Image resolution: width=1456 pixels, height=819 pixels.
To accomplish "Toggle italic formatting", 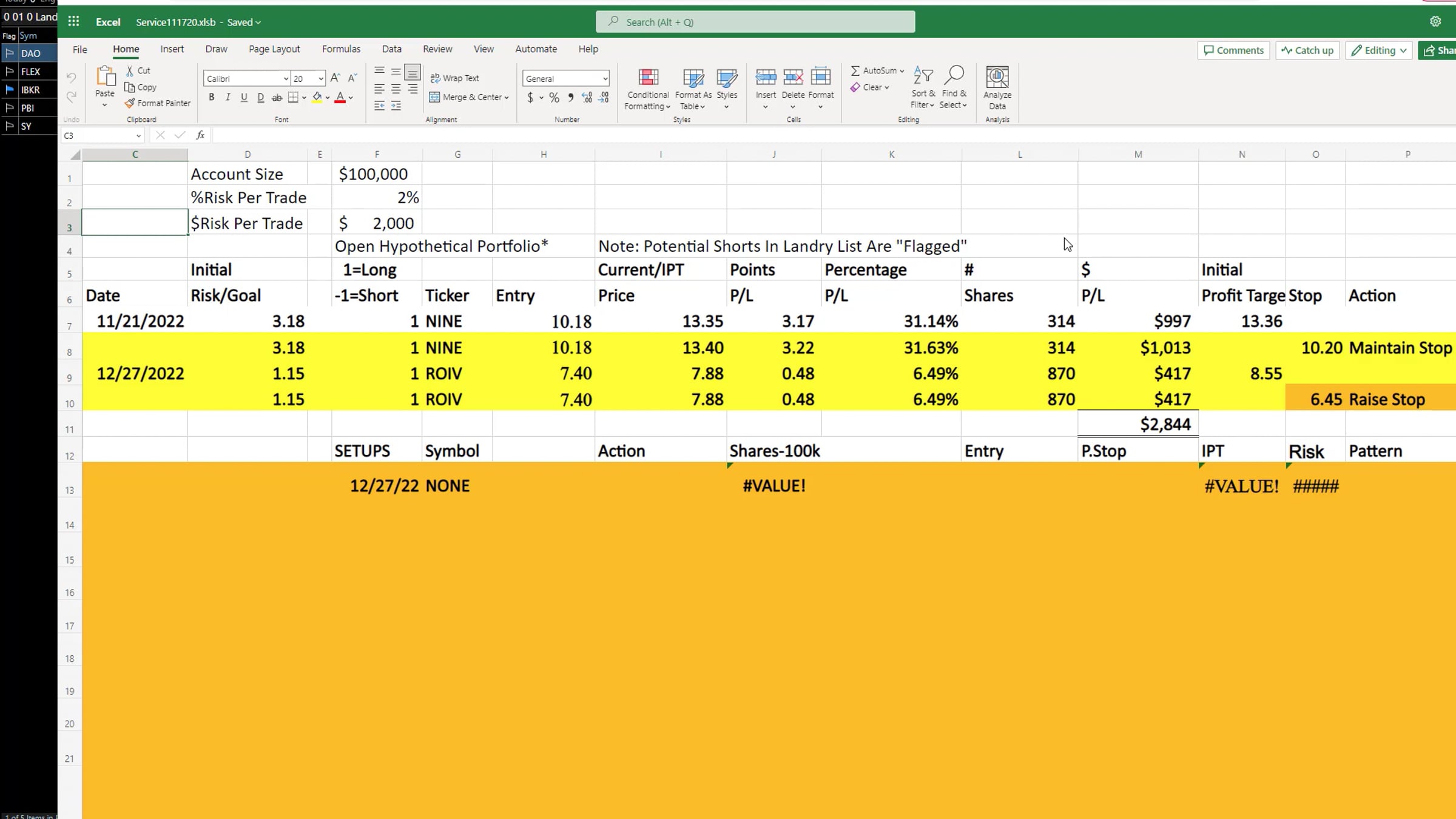I will click(x=227, y=97).
